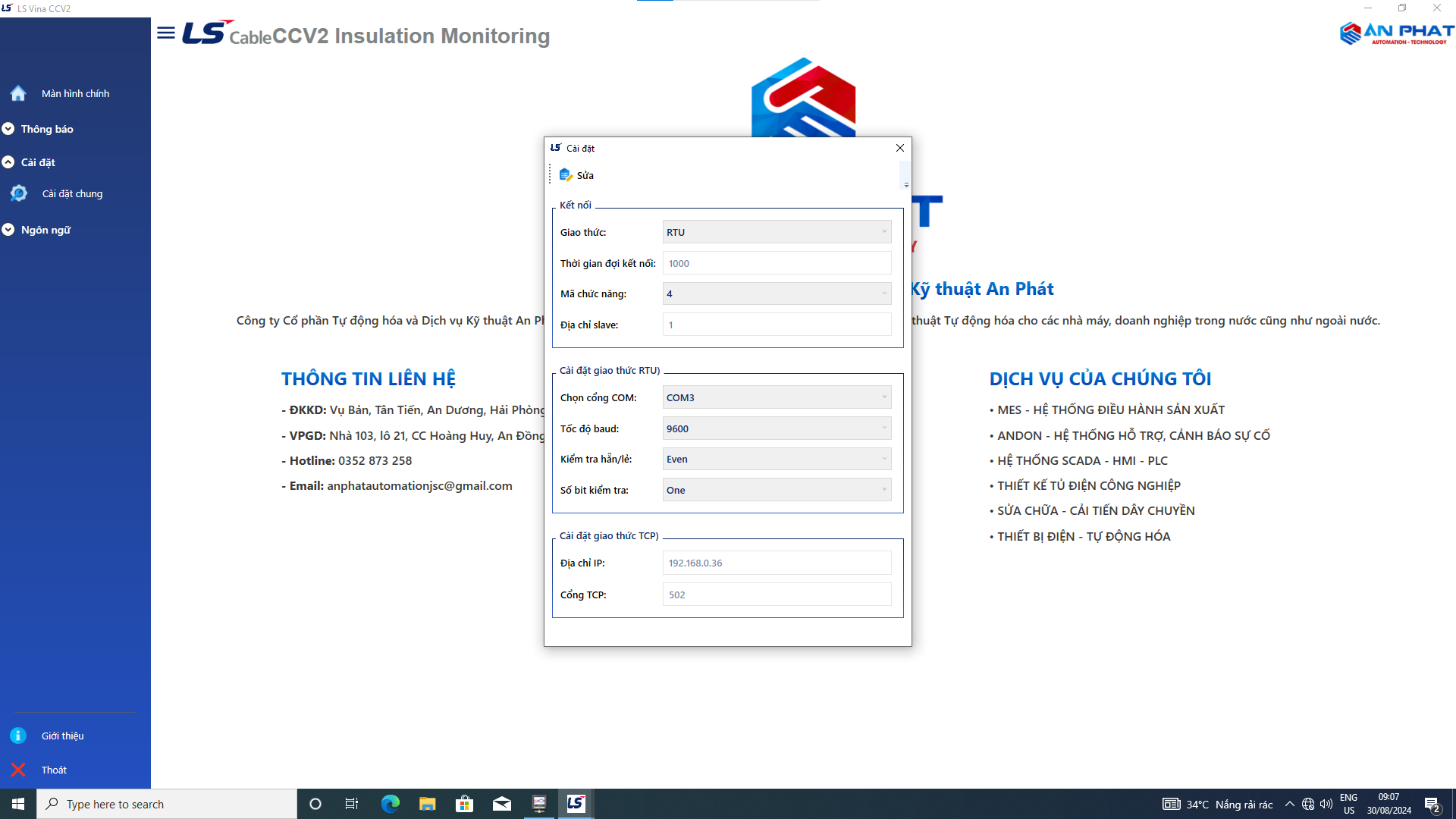Collapse the Cài đặt sidebar section
This screenshot has width=1456, height=819.
[8, 162]
